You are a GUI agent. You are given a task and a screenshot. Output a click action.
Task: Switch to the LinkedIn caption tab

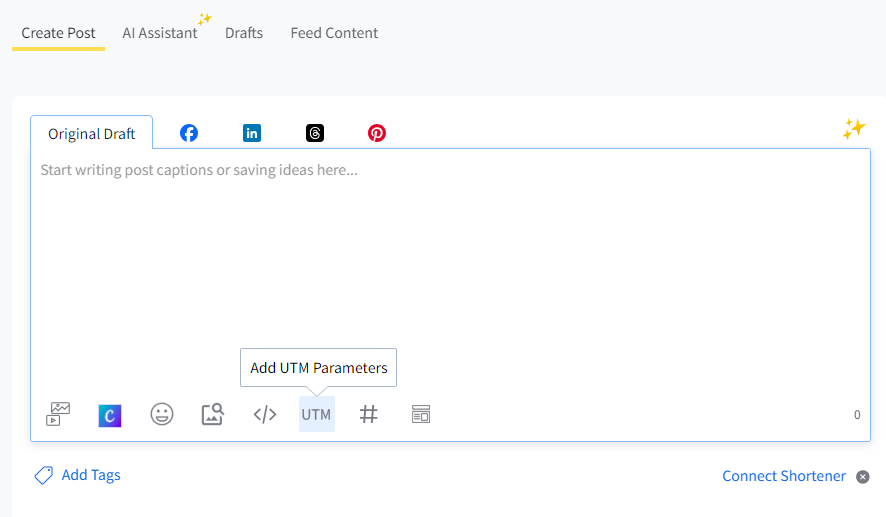click(x=252, y=133)
